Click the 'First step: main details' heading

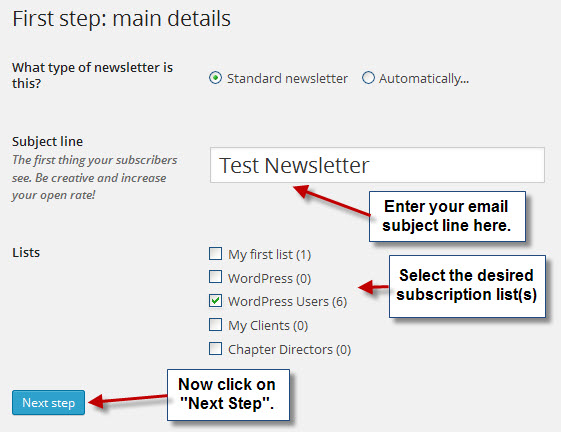point(122,19)
